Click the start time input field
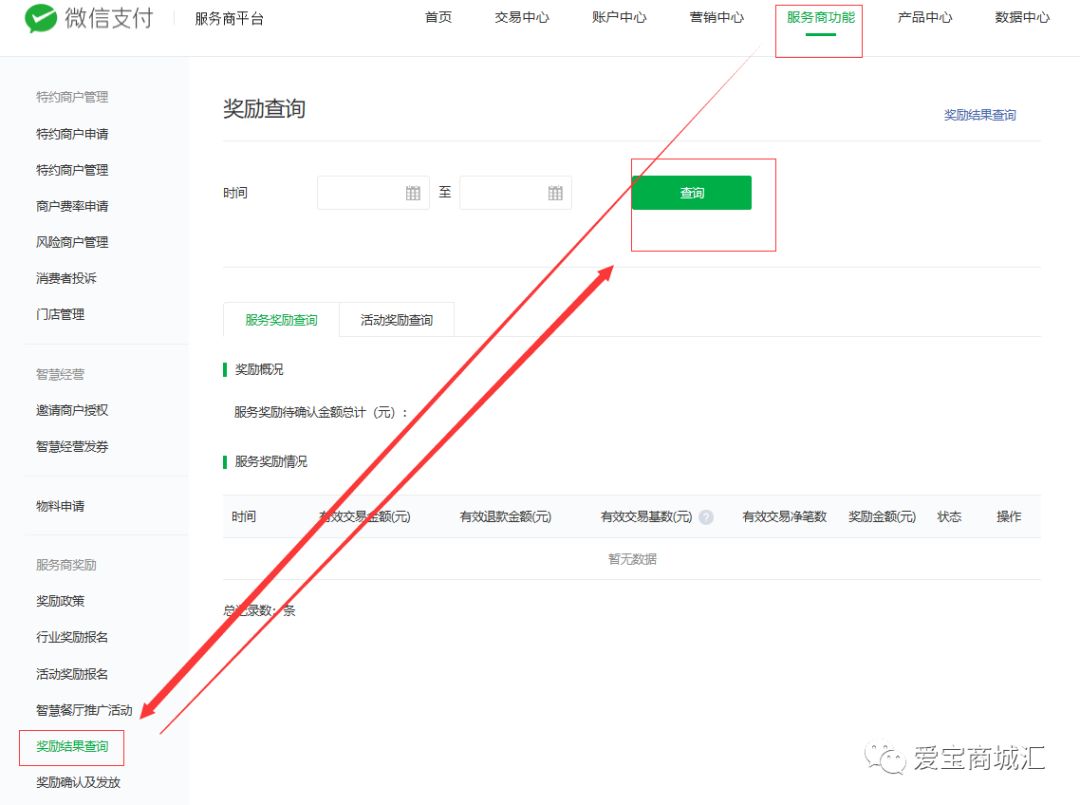Screen dimensions: 1080x805 [x=360, y=193]
